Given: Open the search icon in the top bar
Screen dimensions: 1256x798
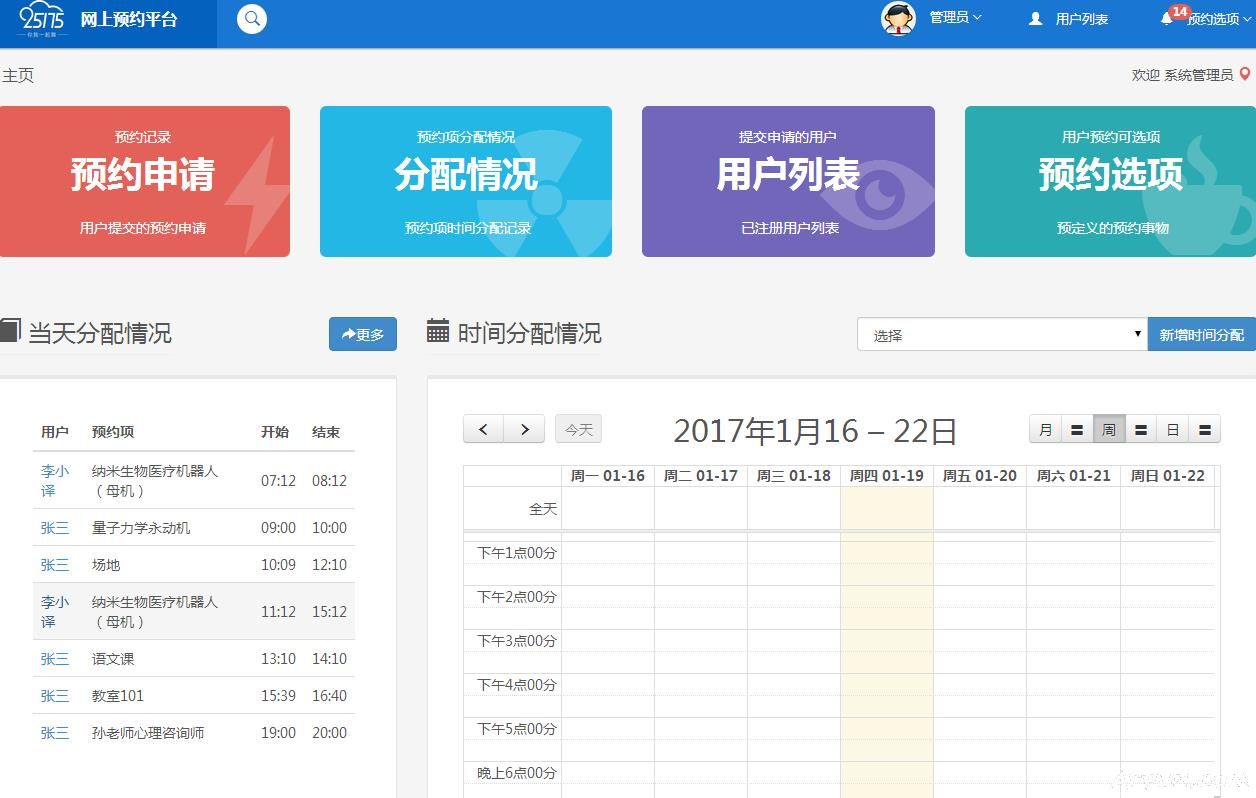Looking at the screenshot, I should 251,18.
